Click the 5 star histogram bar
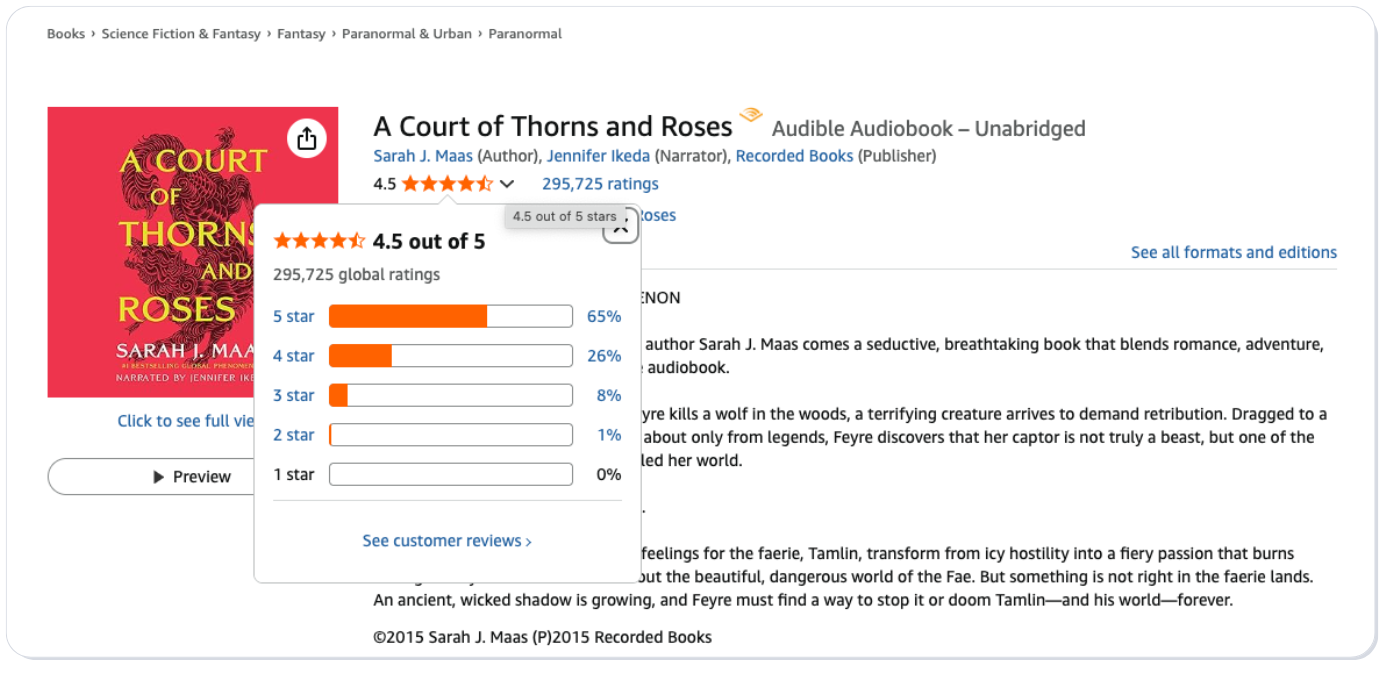Screen dimensions: 1400x700 point(450,317)
